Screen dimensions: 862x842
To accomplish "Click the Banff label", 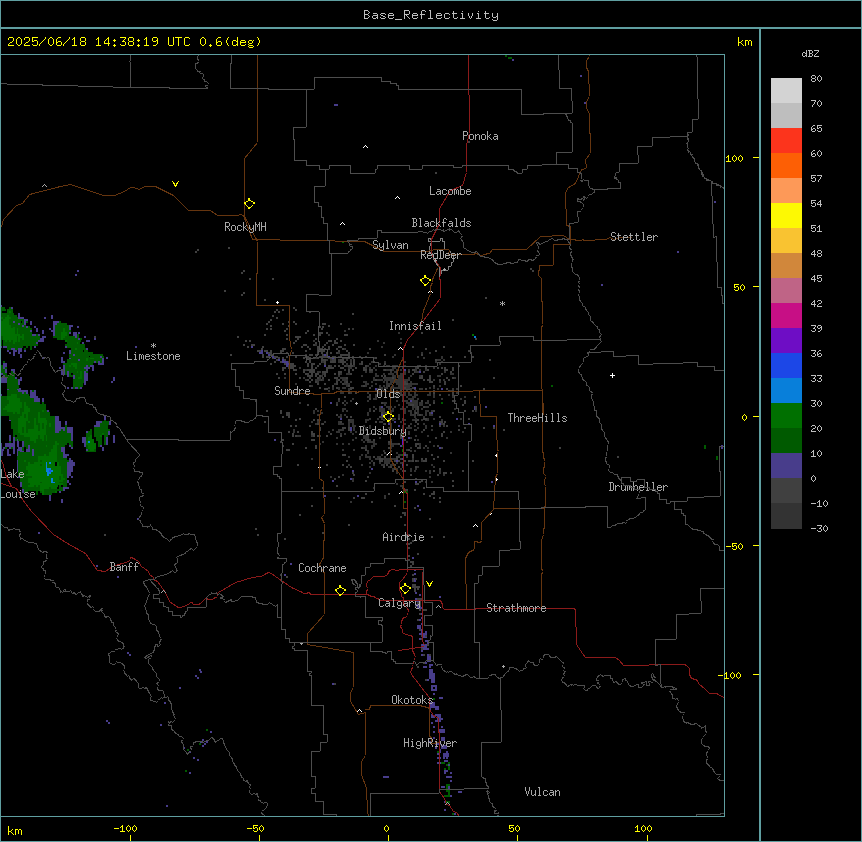I will click(x=124, y=567).
